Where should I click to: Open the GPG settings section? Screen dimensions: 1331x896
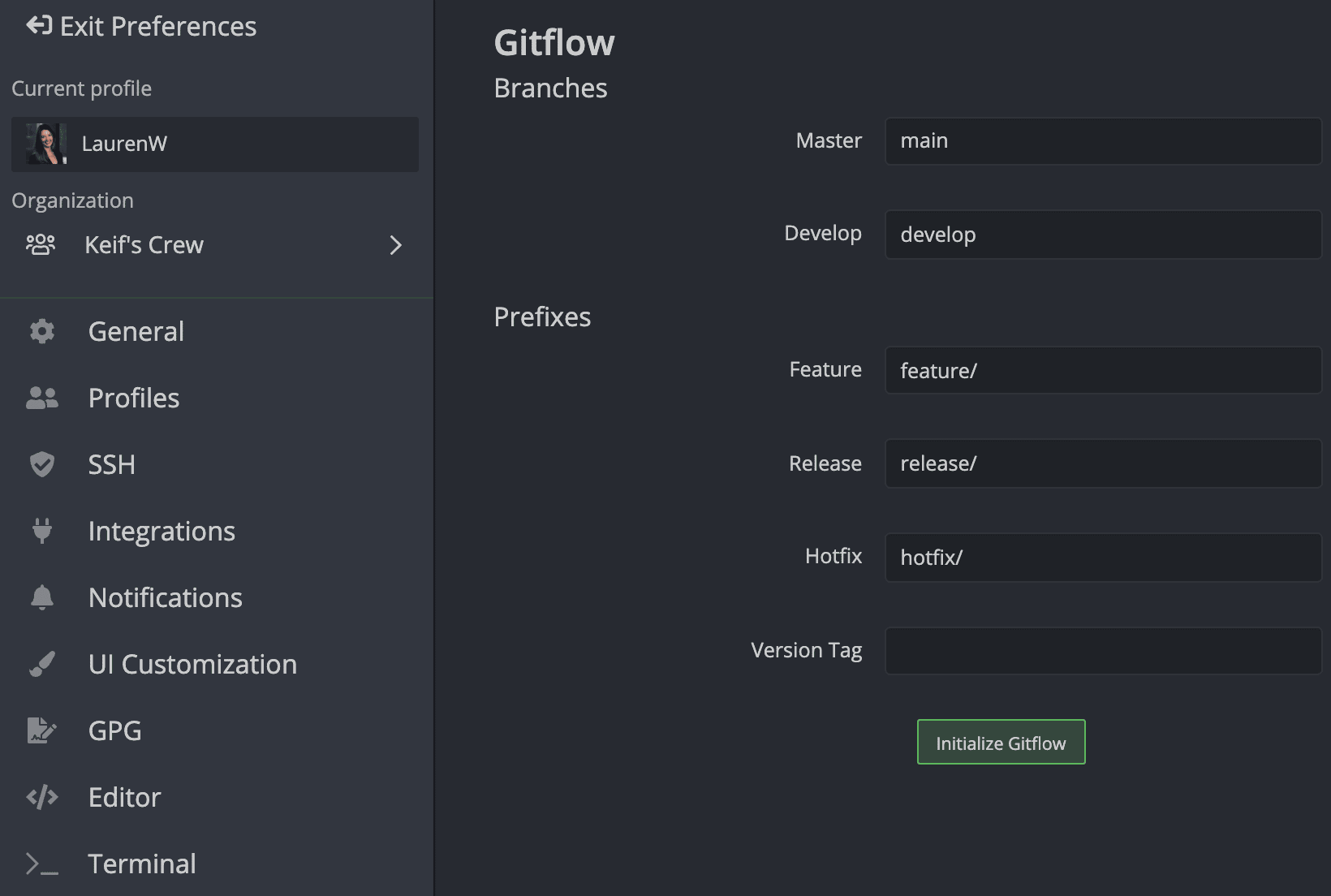tap(114, 730)
